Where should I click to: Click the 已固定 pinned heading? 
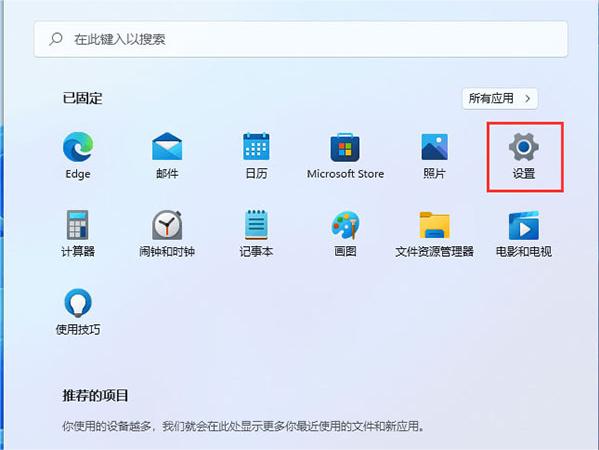[x=83, y=98]
